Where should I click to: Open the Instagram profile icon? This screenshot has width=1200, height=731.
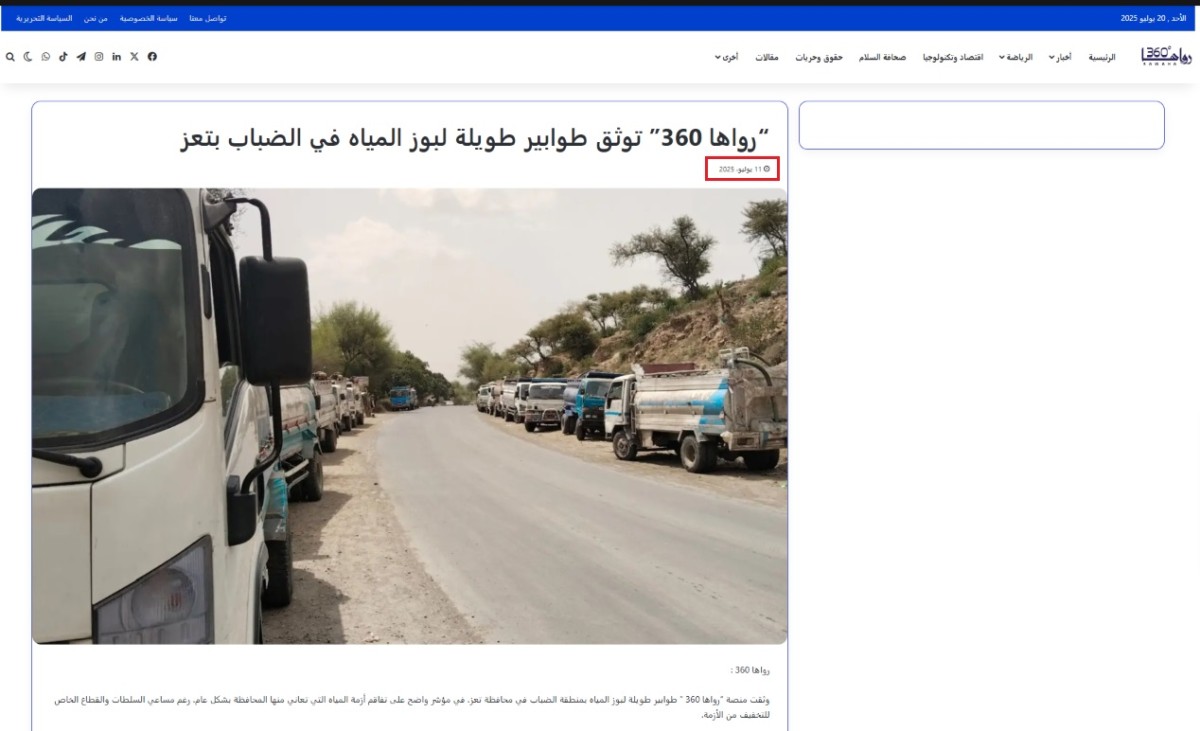point(99,57)
